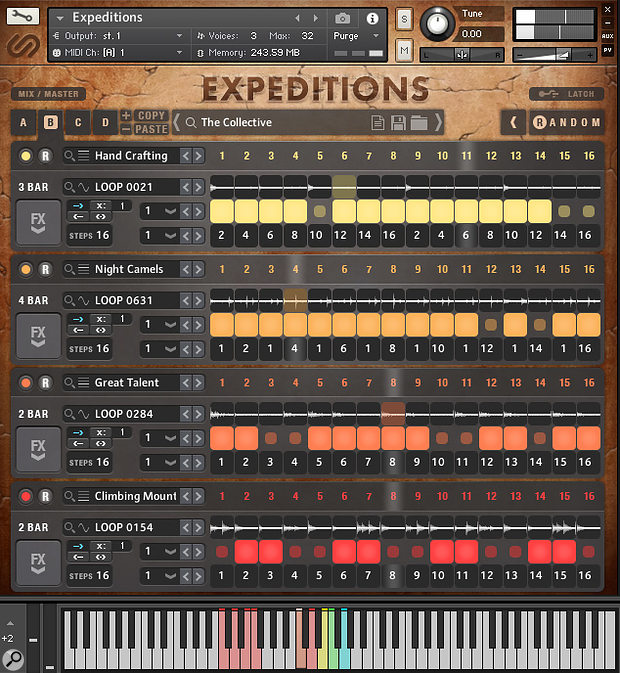Select next loop after LOOP 0154
Screen dimensions: 620x673
coord(198,527)
